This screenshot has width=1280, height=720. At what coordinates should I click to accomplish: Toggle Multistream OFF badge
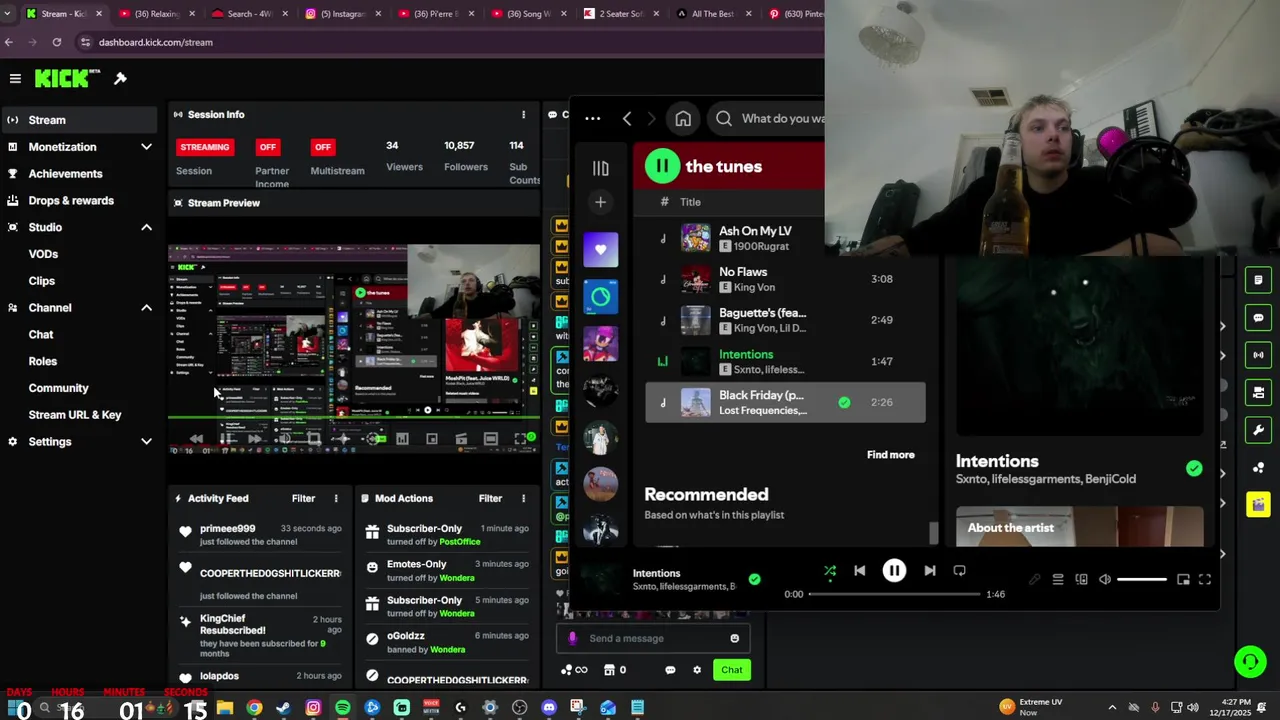click(322, 147)
